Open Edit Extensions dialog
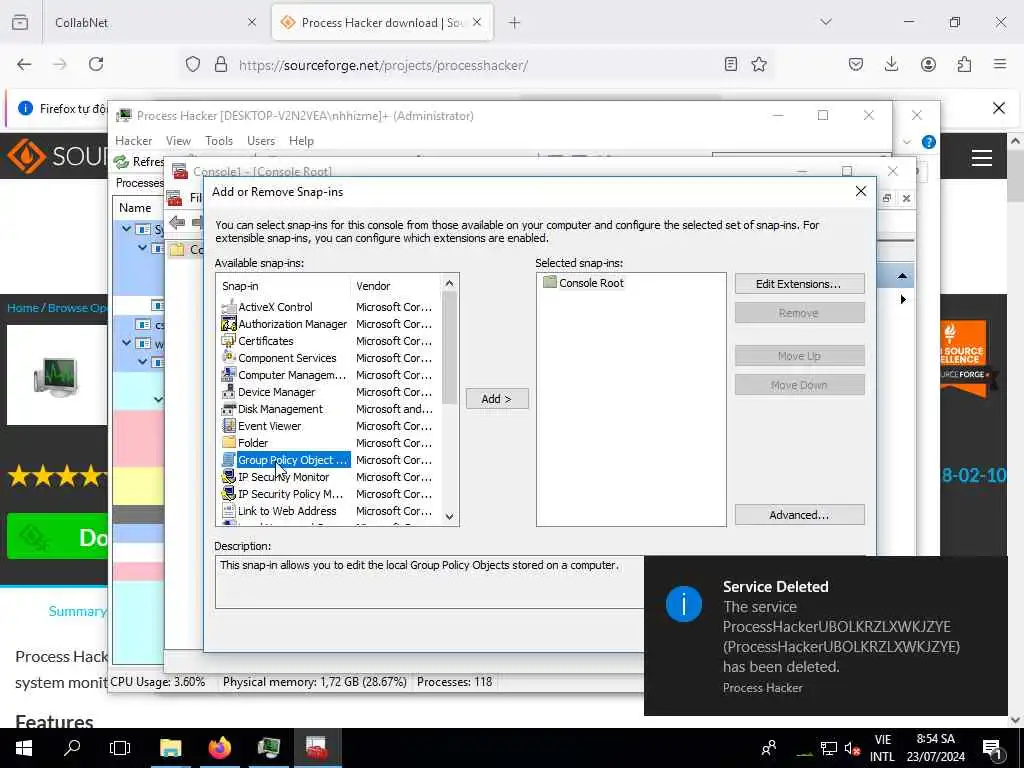Image resolution: width=1024 pixels, height=768 pixels. coord(799,284)
